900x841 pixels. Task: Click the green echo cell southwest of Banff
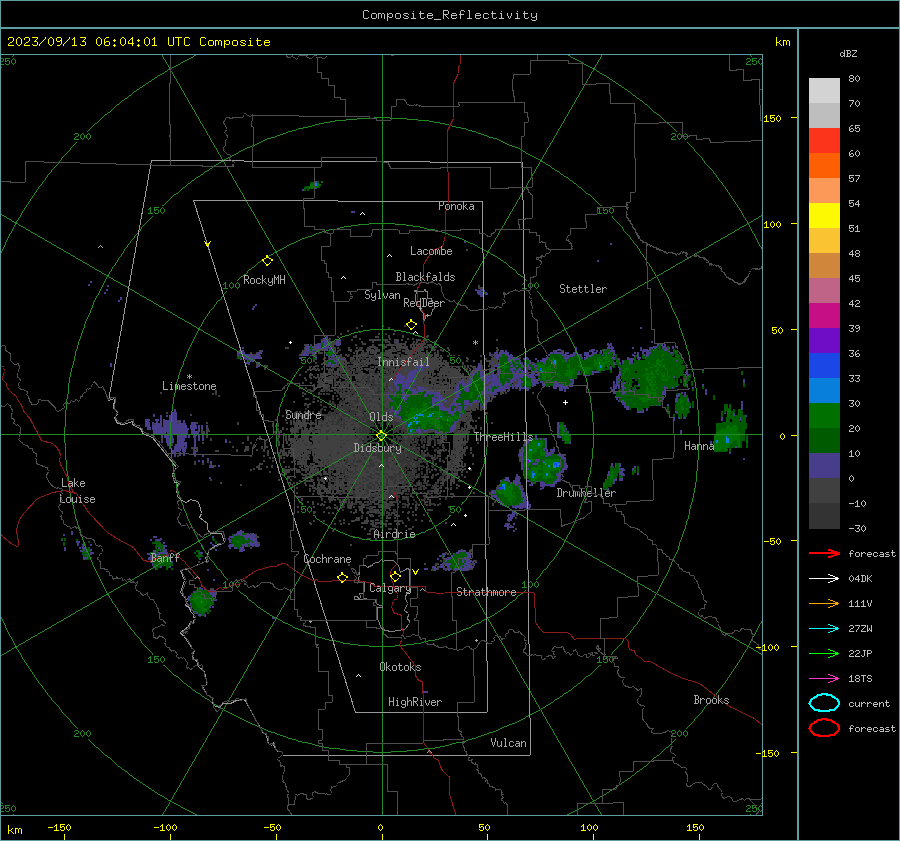(x=201, y=601)
